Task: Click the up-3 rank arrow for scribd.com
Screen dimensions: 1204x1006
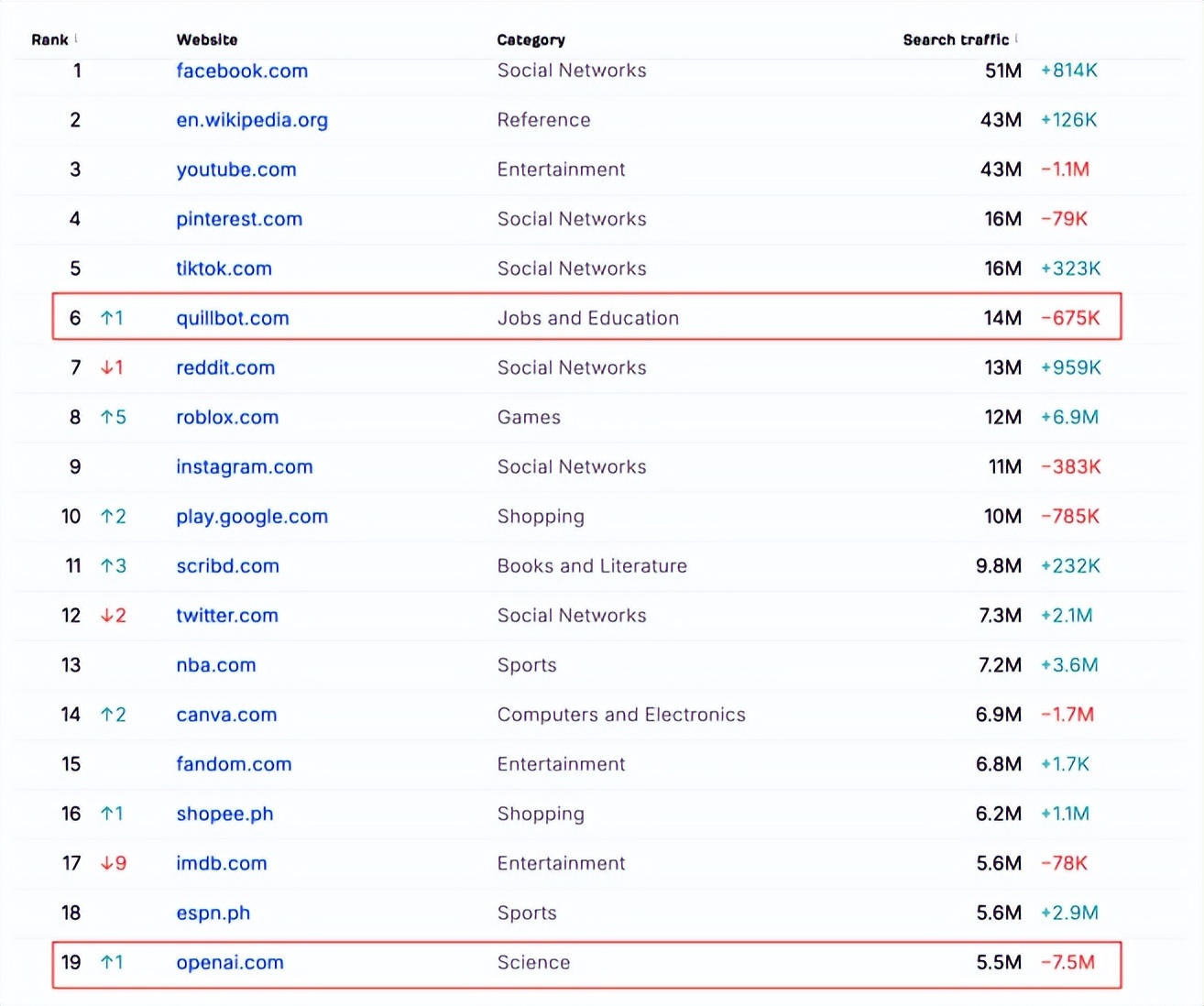Action: tap(114, 565)
